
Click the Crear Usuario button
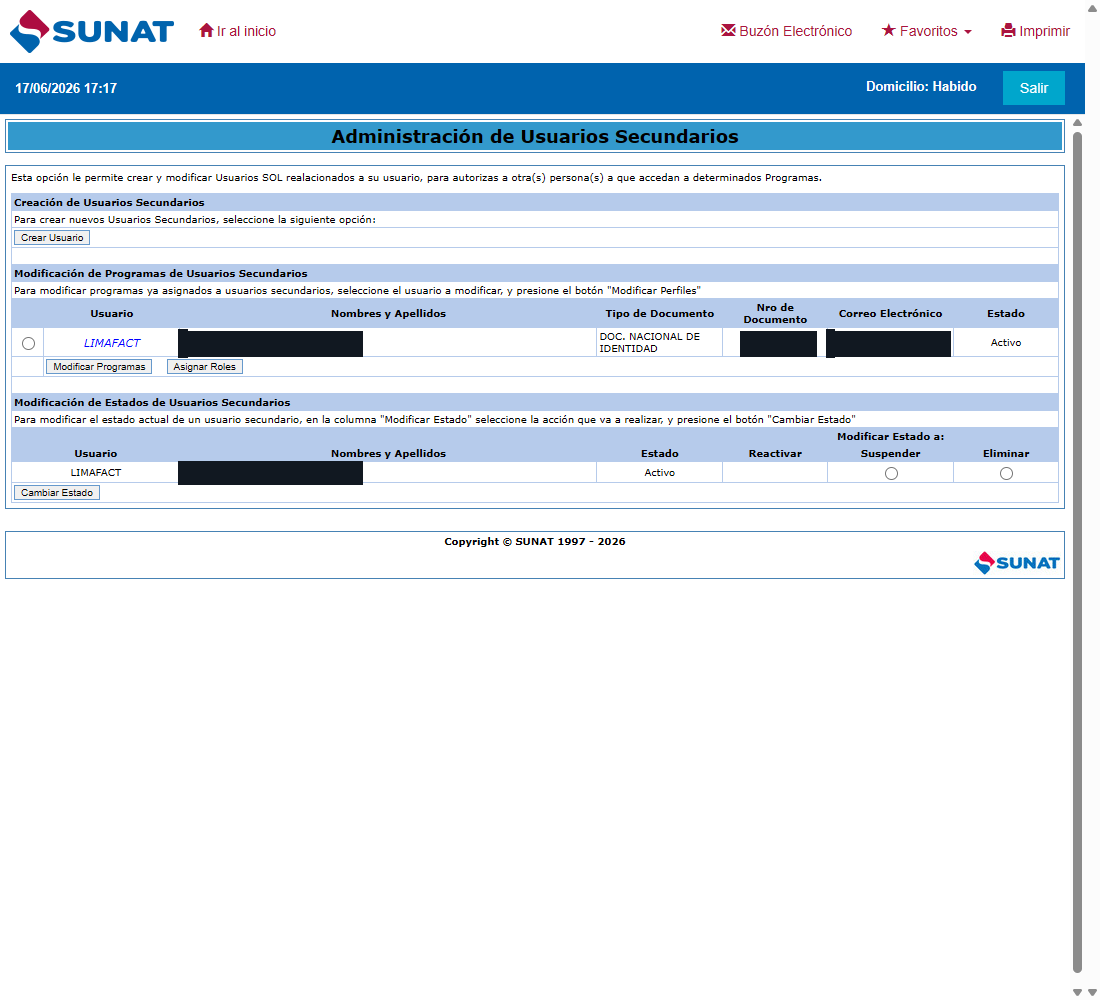pyautogui.click(x=52, y=238)
